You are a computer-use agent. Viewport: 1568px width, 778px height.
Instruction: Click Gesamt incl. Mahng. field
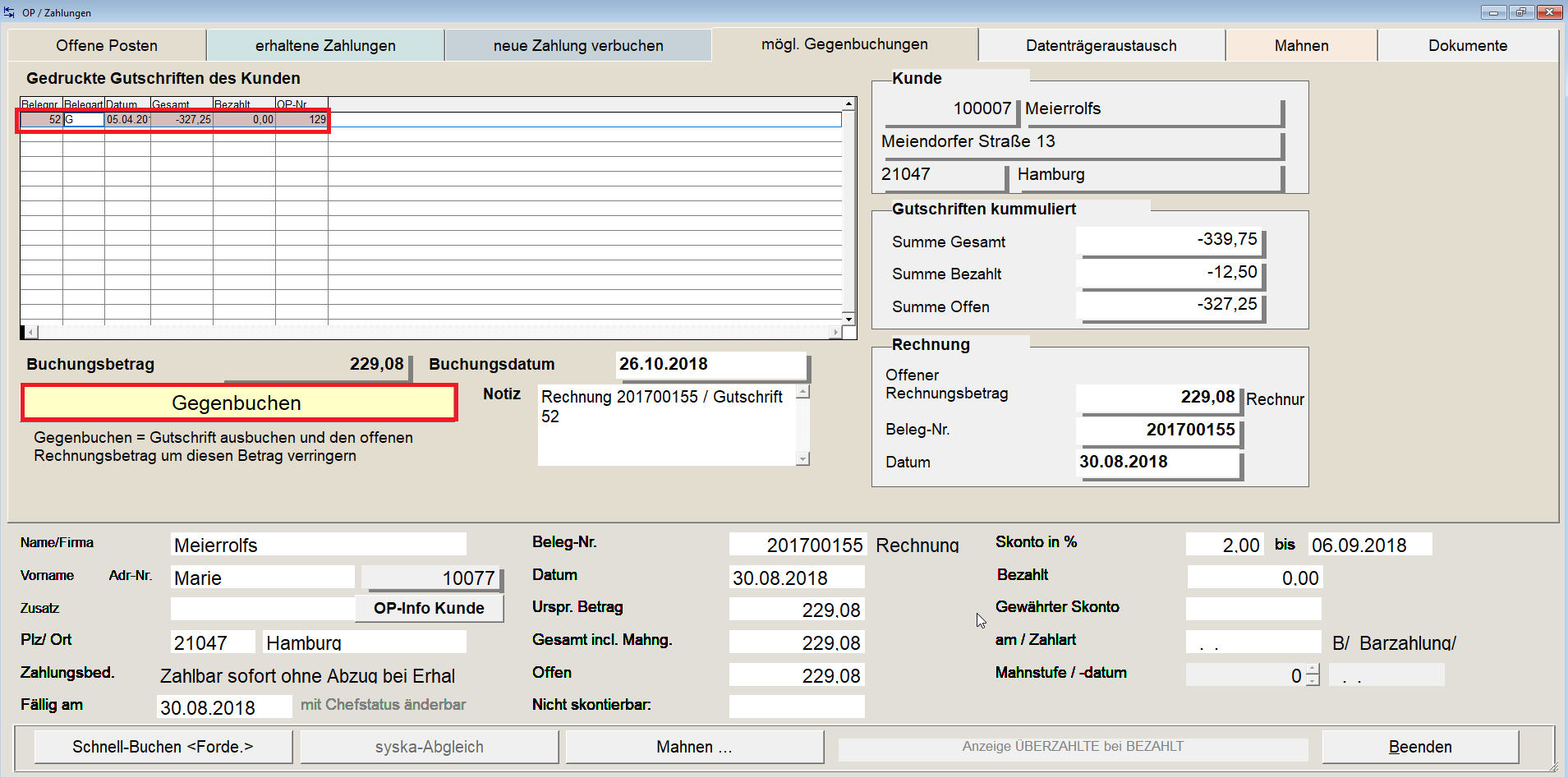click(797, 642)
